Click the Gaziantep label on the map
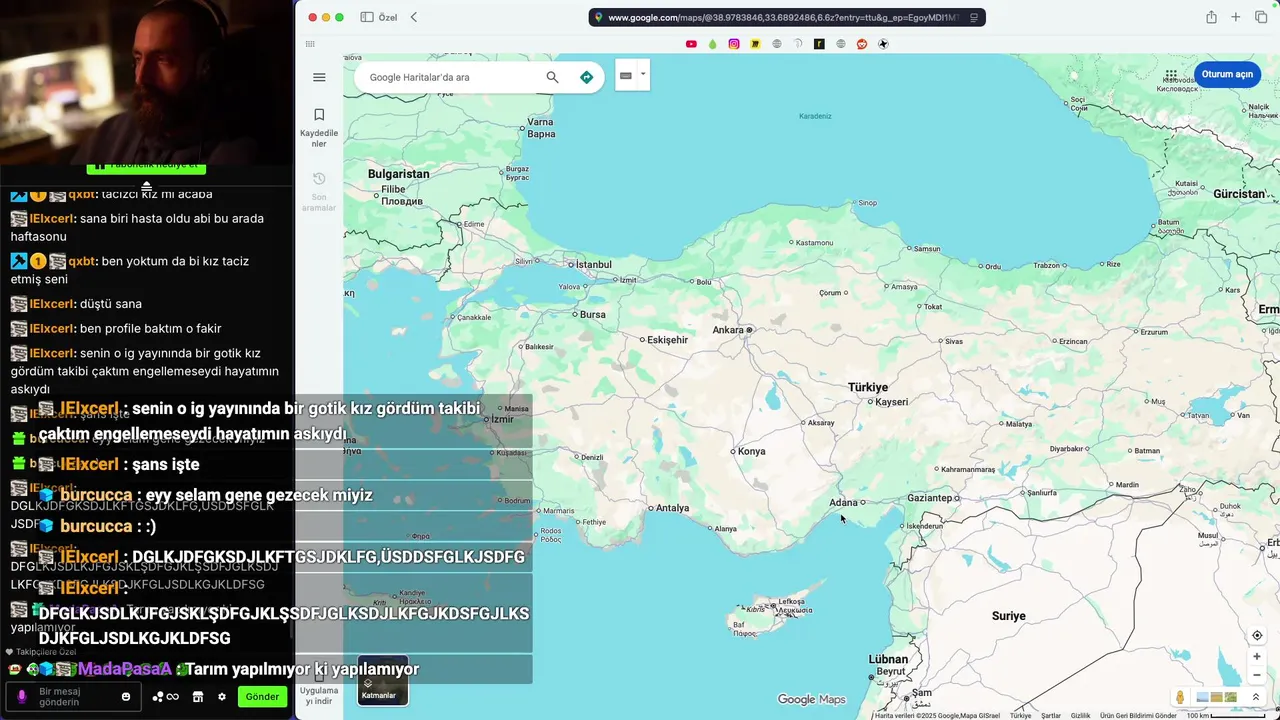Viewport: 1280px width, 720px height. point(930,498)
